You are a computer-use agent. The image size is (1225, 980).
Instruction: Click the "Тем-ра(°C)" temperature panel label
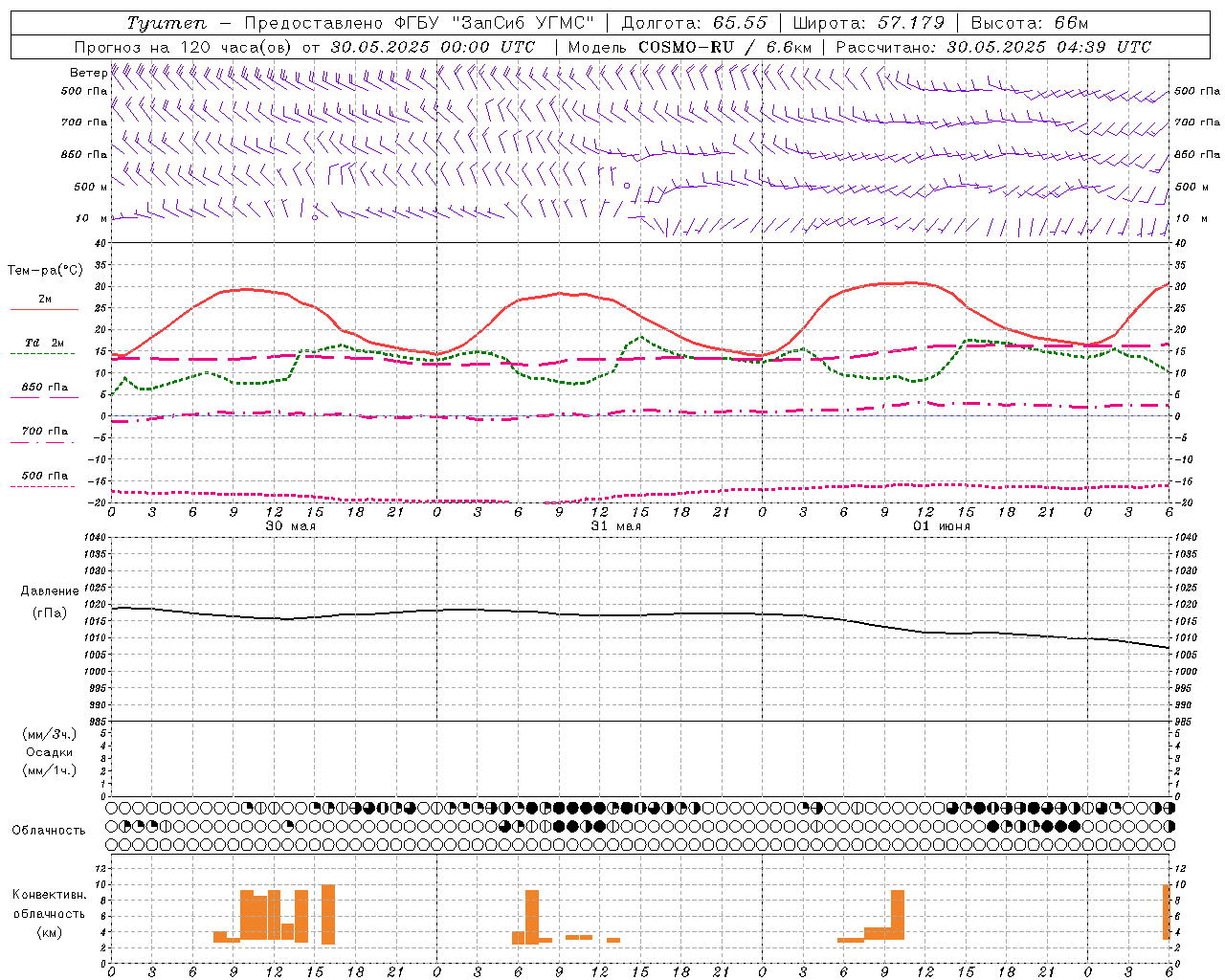45,271
